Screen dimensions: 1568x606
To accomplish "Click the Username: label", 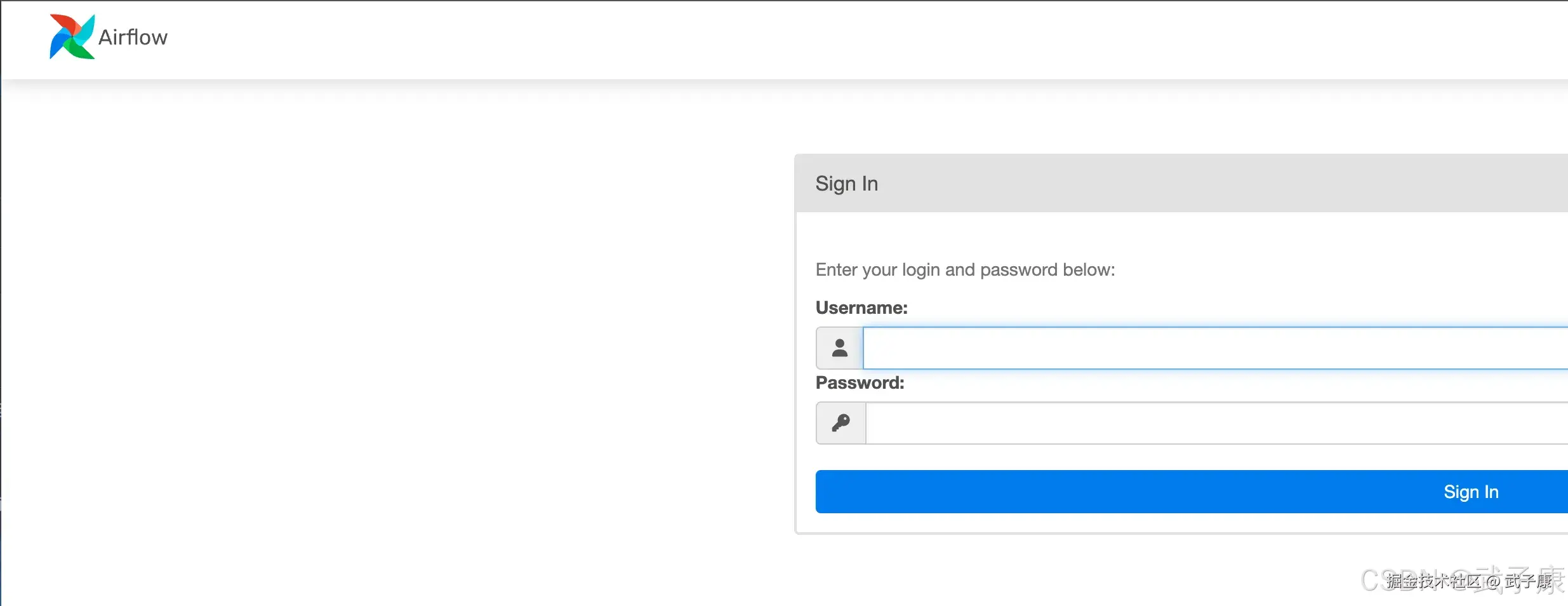I will 861,308.
